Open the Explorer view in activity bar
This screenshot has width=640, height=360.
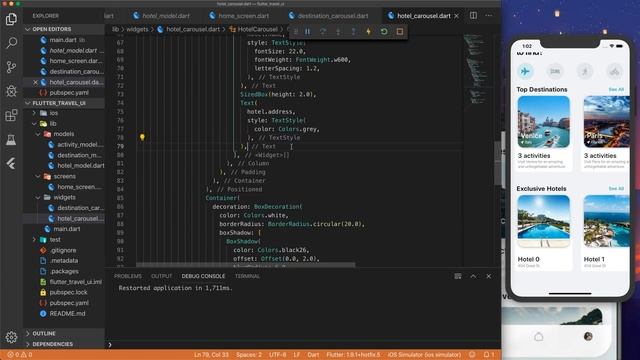(11, 19)
